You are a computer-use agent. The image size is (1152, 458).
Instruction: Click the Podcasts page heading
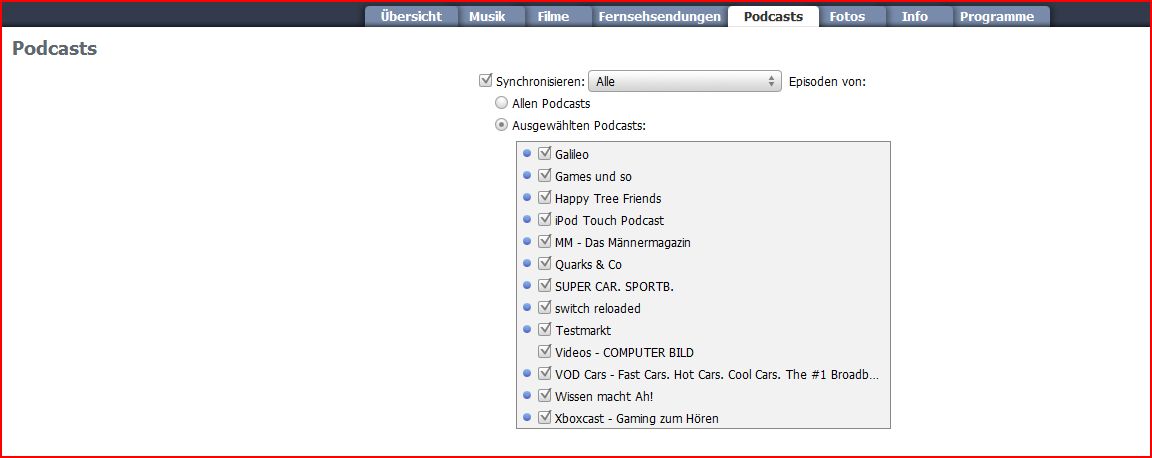point(55,49)
